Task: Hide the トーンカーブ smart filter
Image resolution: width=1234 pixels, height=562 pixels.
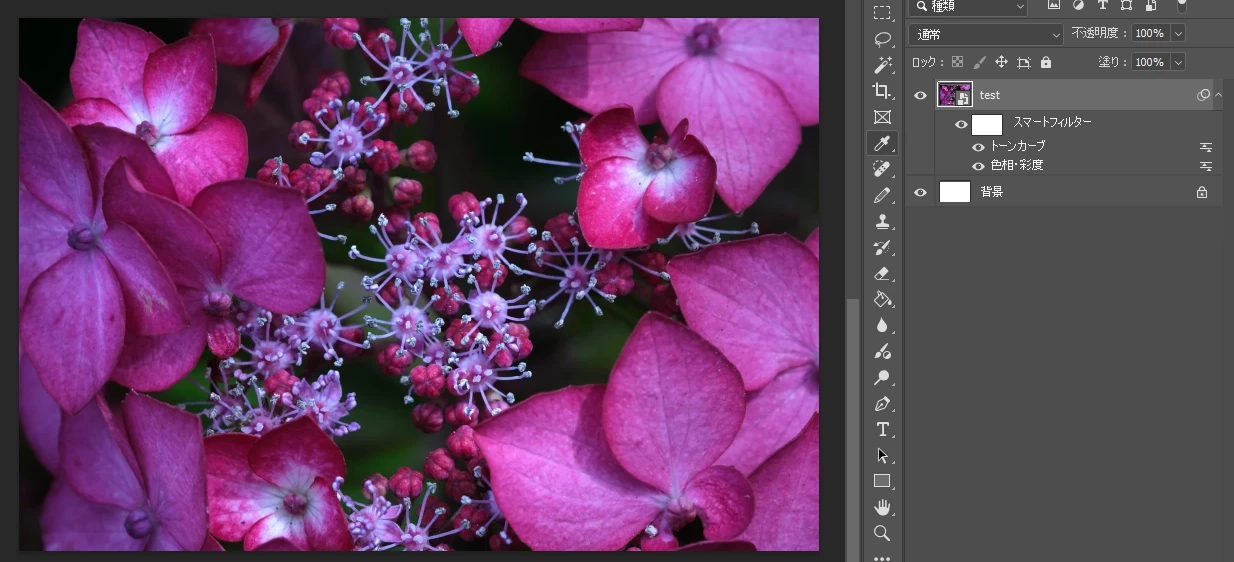Action: pyautogui.click(x=979, y=147)
